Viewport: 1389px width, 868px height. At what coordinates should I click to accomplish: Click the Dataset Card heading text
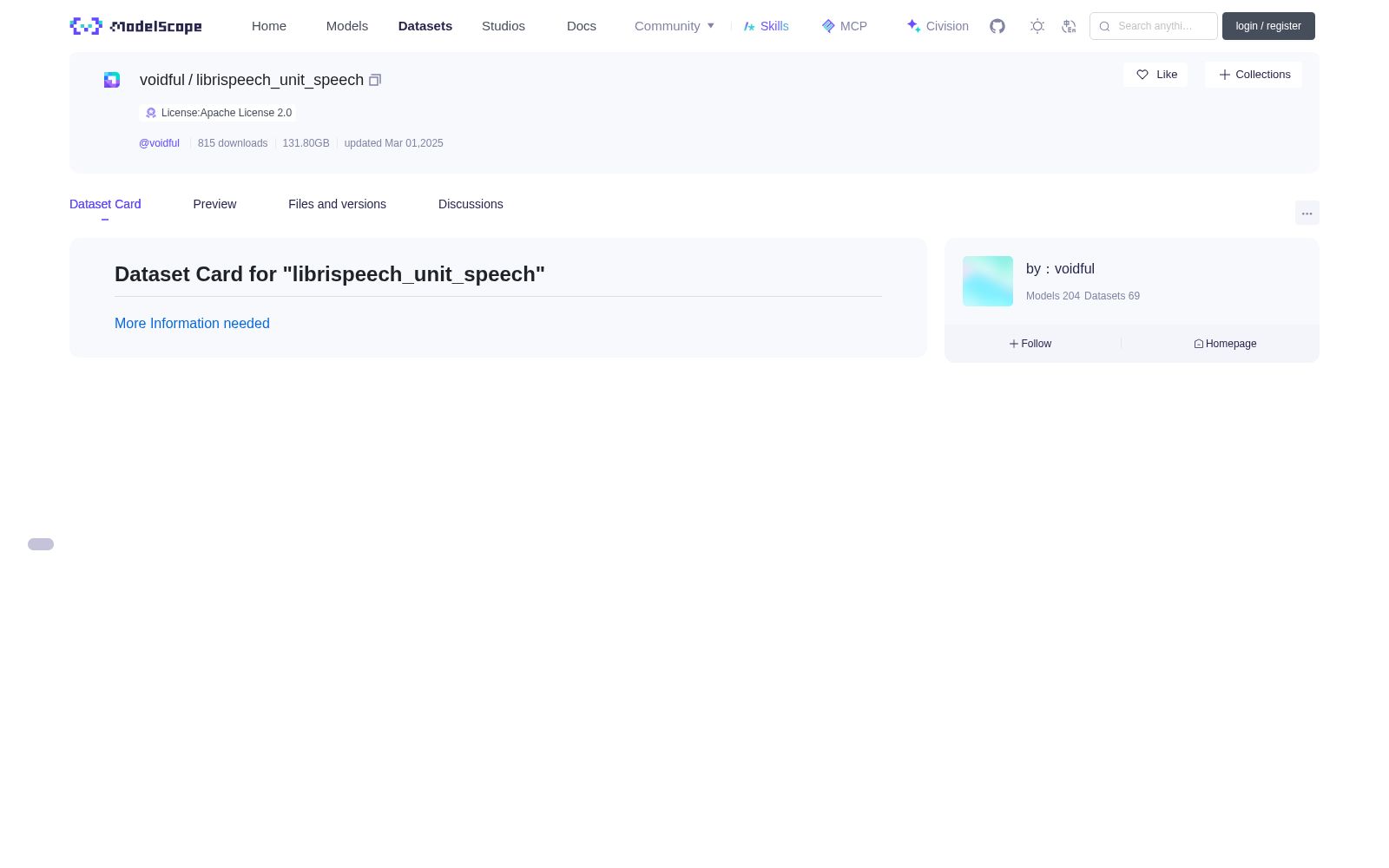(x=330, y=274)
